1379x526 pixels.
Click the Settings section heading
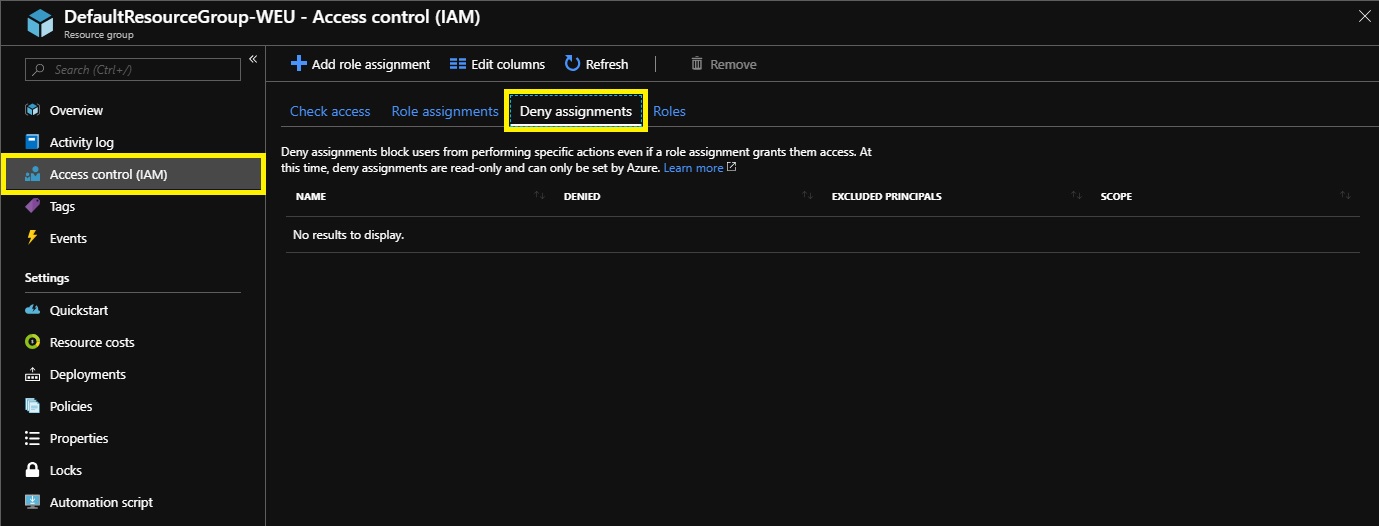tap(47, 278)
